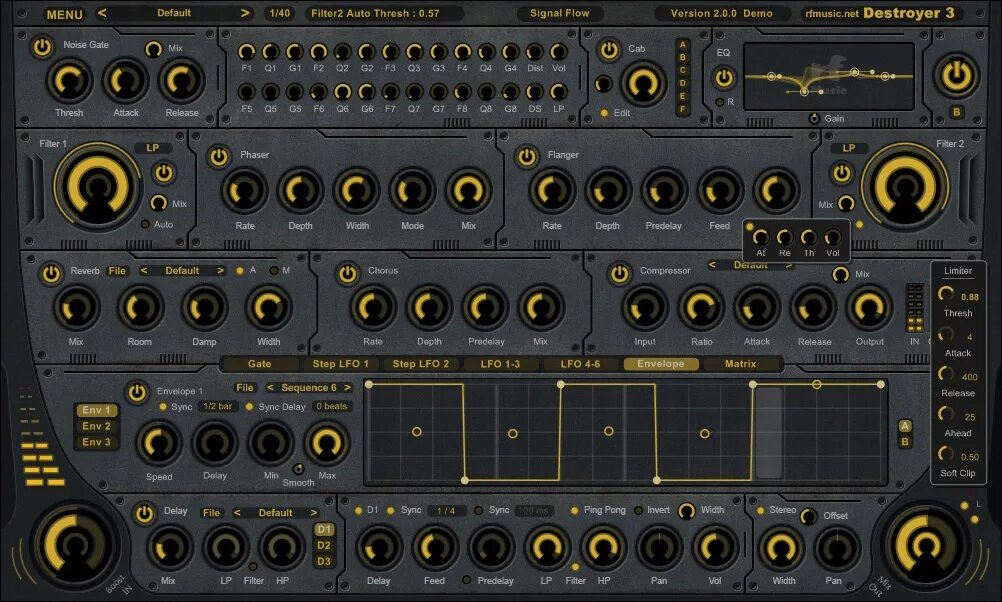The width and height of the screenshot is (1002, 602).
Task: Open the Signal Flow view
Action: coord(560,13)
